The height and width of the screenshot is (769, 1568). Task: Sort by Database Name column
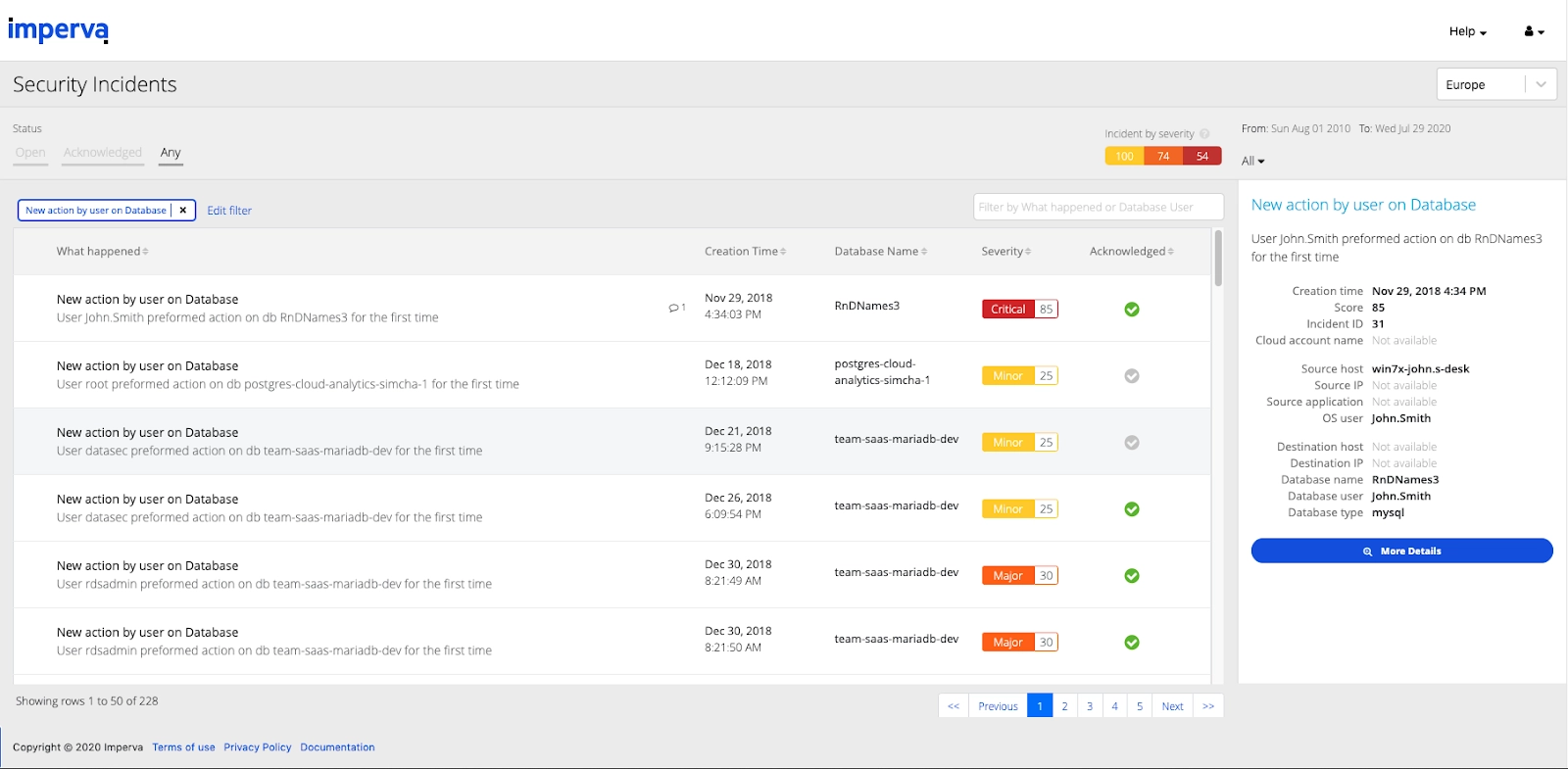880,252
